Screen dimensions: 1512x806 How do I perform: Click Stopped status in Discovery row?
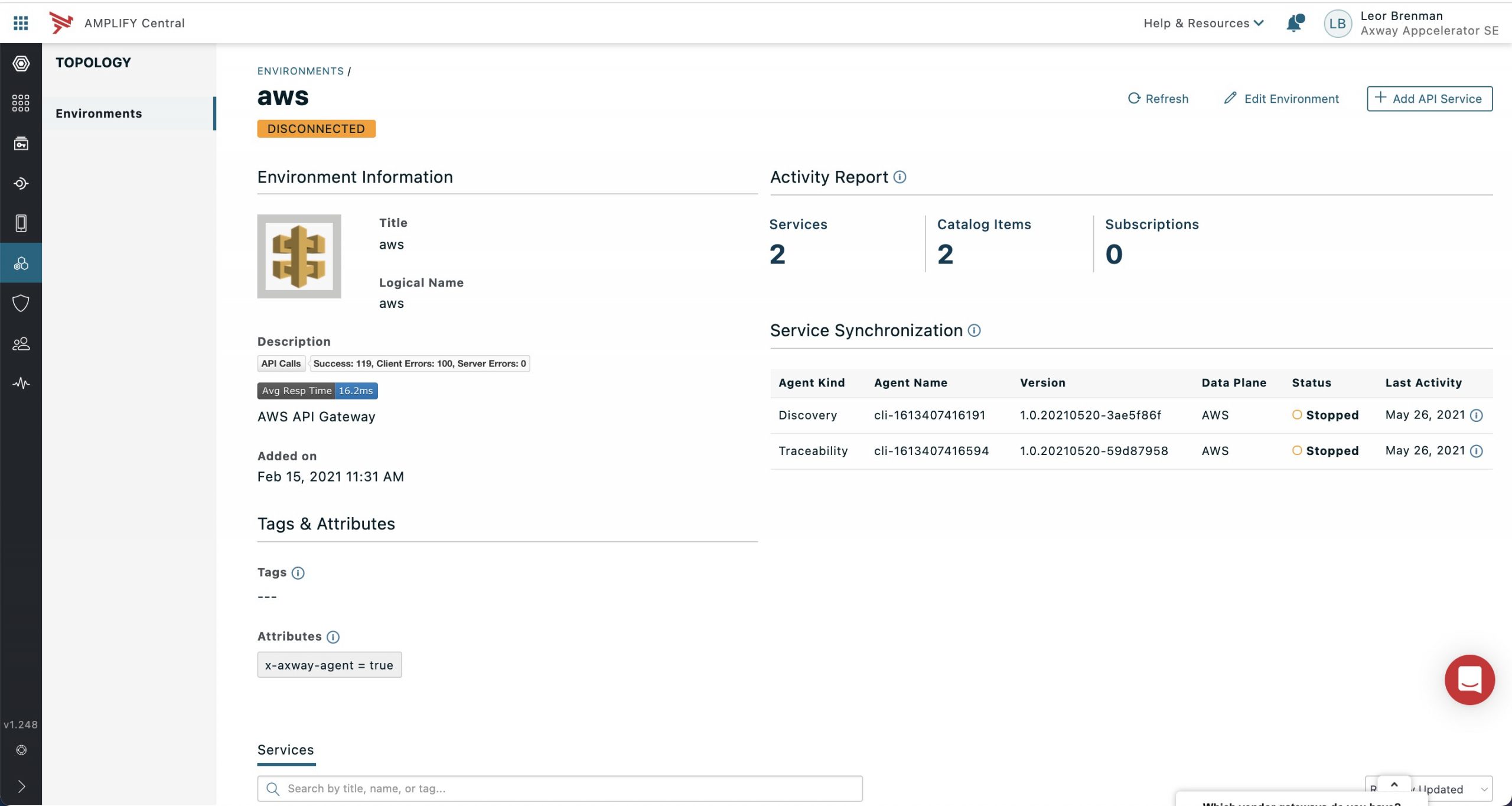coord(1325,415)
